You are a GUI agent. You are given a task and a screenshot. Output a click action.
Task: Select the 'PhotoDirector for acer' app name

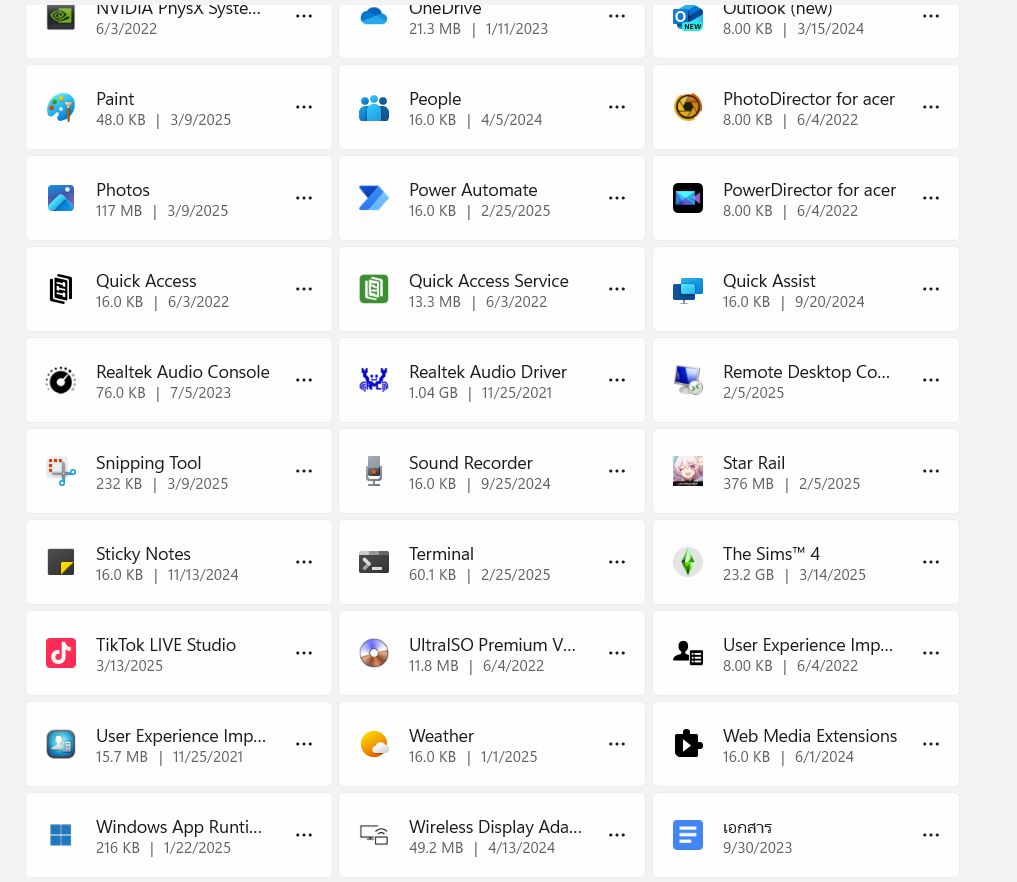click(809, 99)
